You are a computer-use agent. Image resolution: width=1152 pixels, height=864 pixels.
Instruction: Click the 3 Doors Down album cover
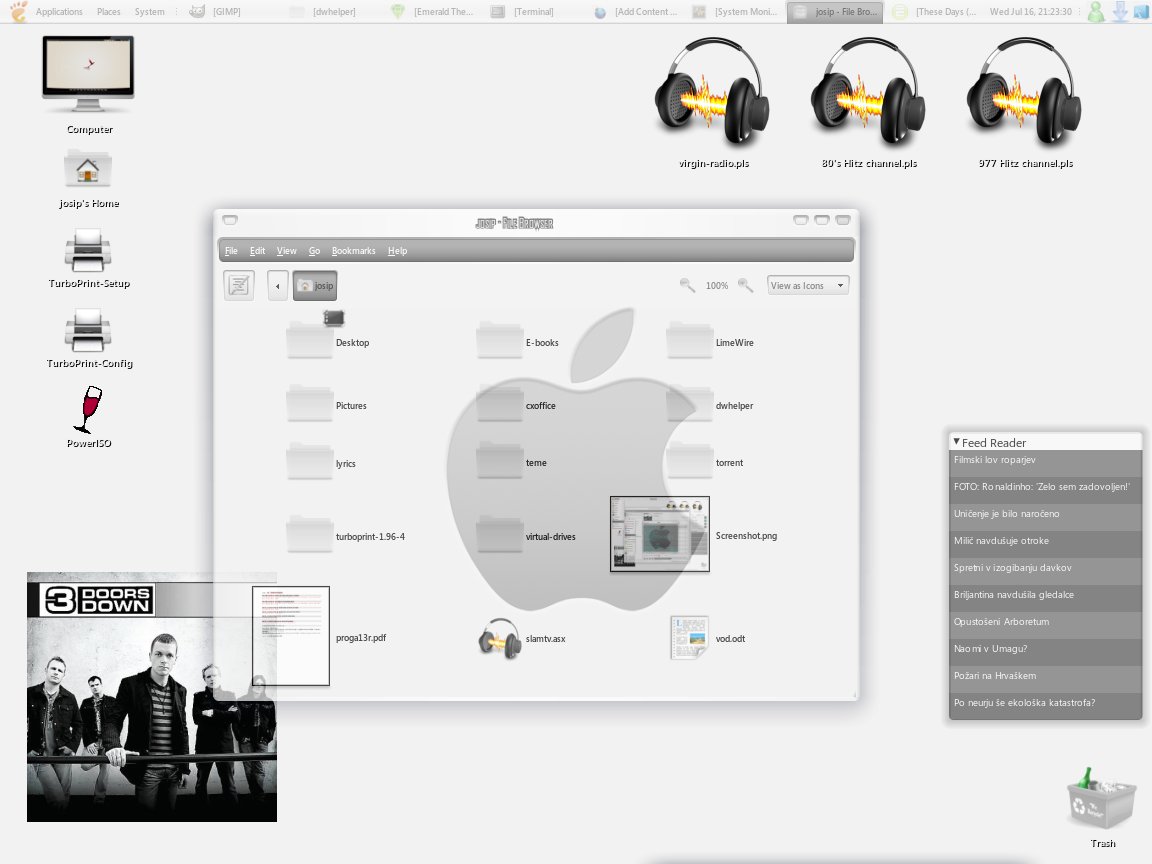151,697
